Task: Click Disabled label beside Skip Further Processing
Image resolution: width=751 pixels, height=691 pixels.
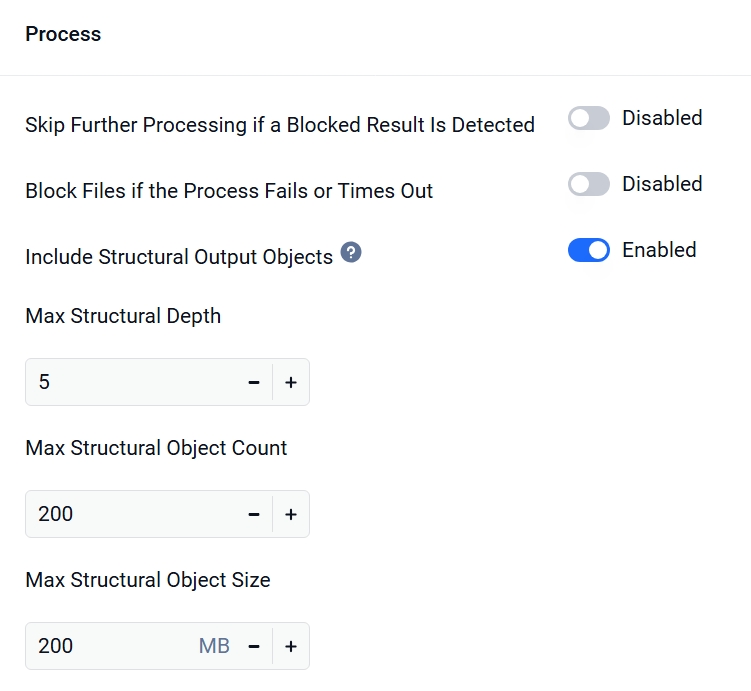Action: 662,118
